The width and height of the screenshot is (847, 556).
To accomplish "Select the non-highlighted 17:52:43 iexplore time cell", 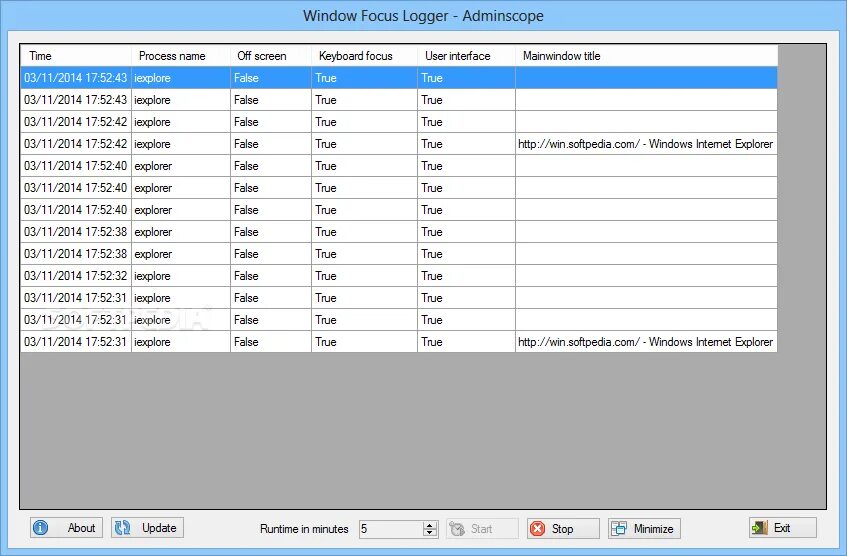I will (x=76, y=100).
